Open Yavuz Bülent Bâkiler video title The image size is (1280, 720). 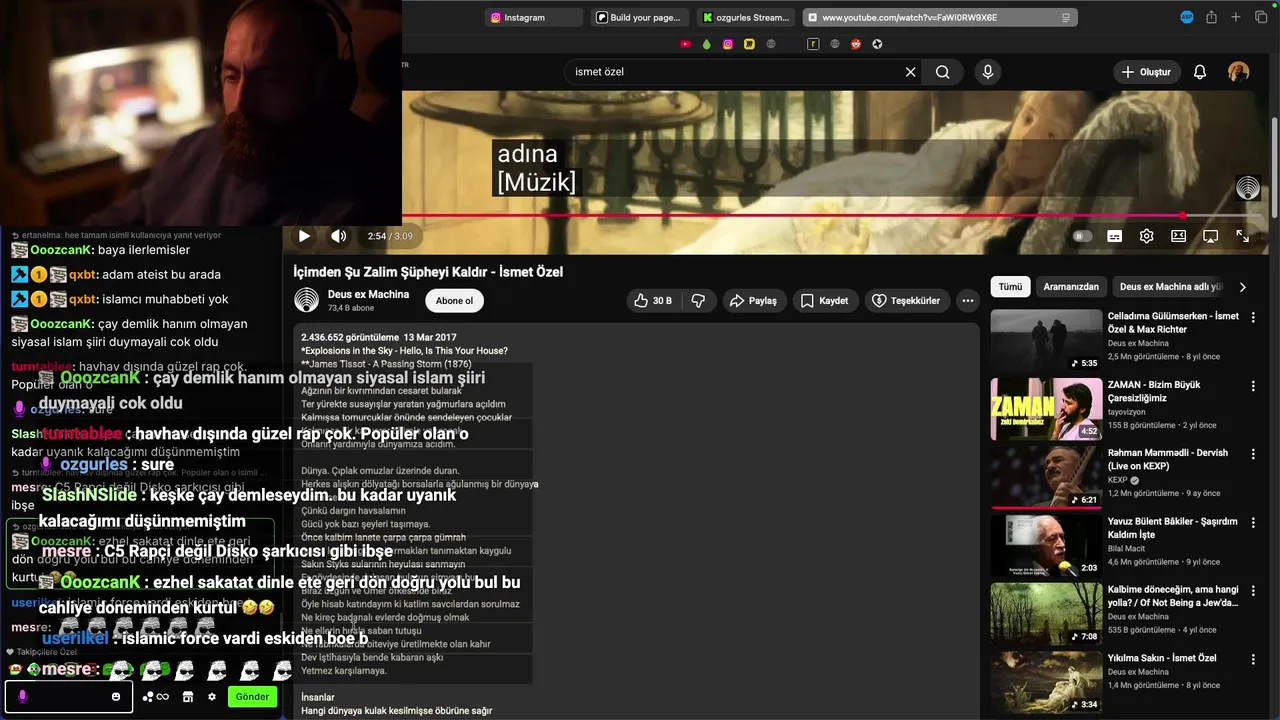click(1173, 528)
